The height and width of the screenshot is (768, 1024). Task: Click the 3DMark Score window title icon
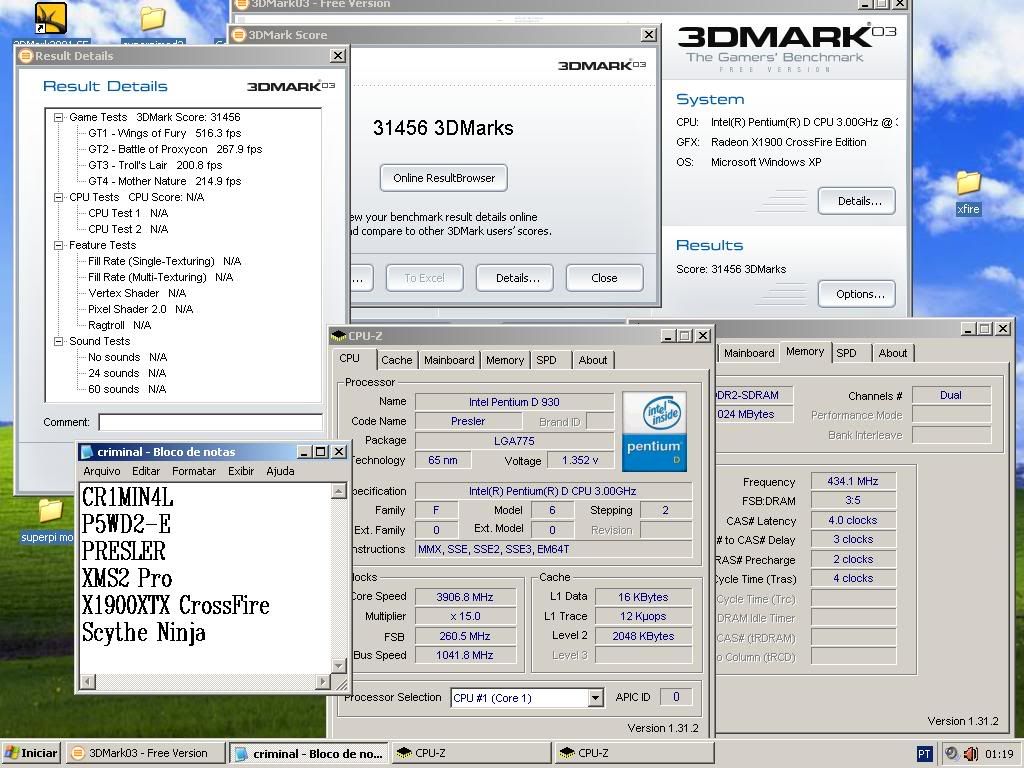(238, 35)
